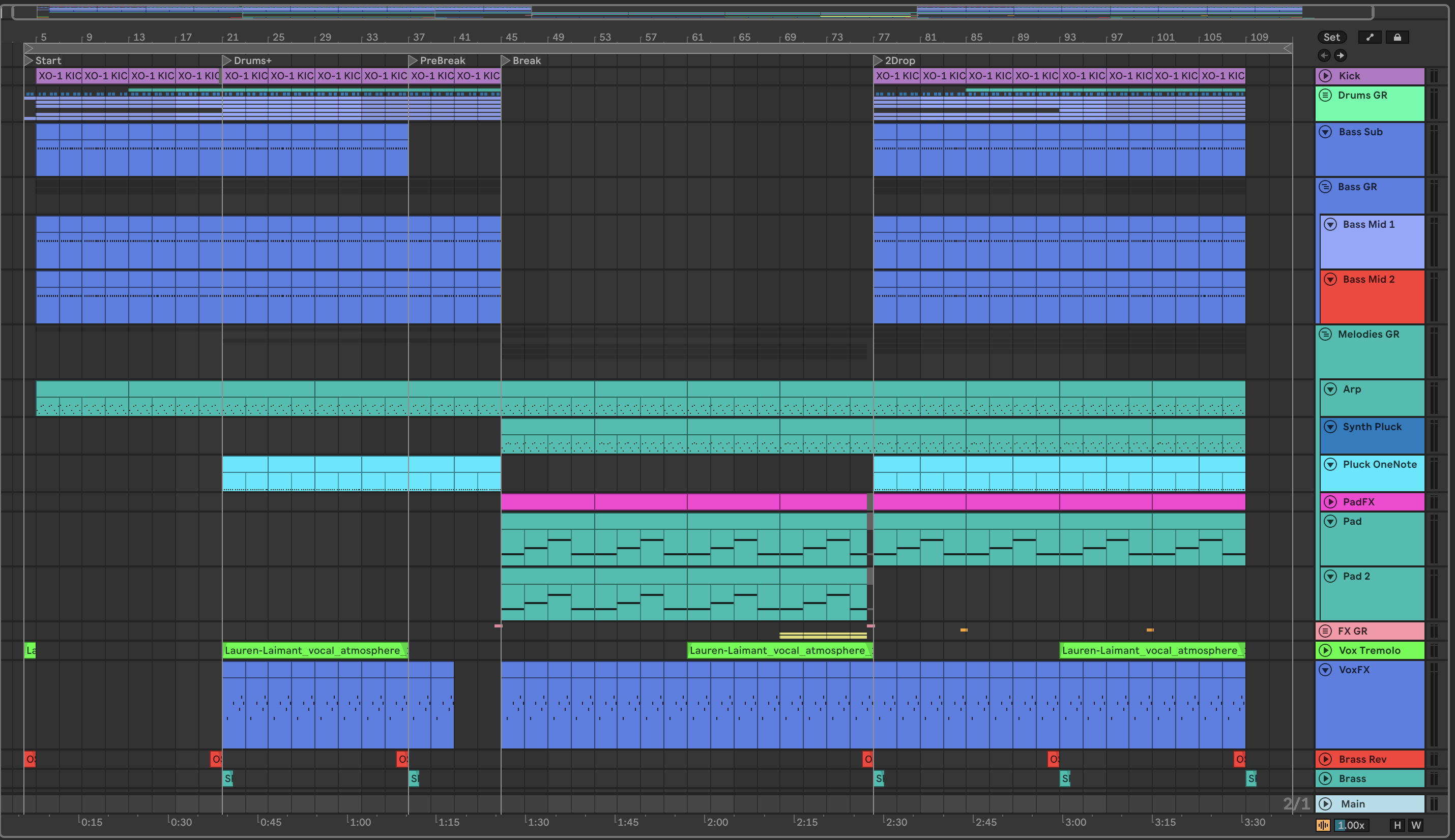Click the Vox Tremolo track play icon
Image resolution: width=1455 pixels, height=840 pixels.
[x=1326, y=650]
